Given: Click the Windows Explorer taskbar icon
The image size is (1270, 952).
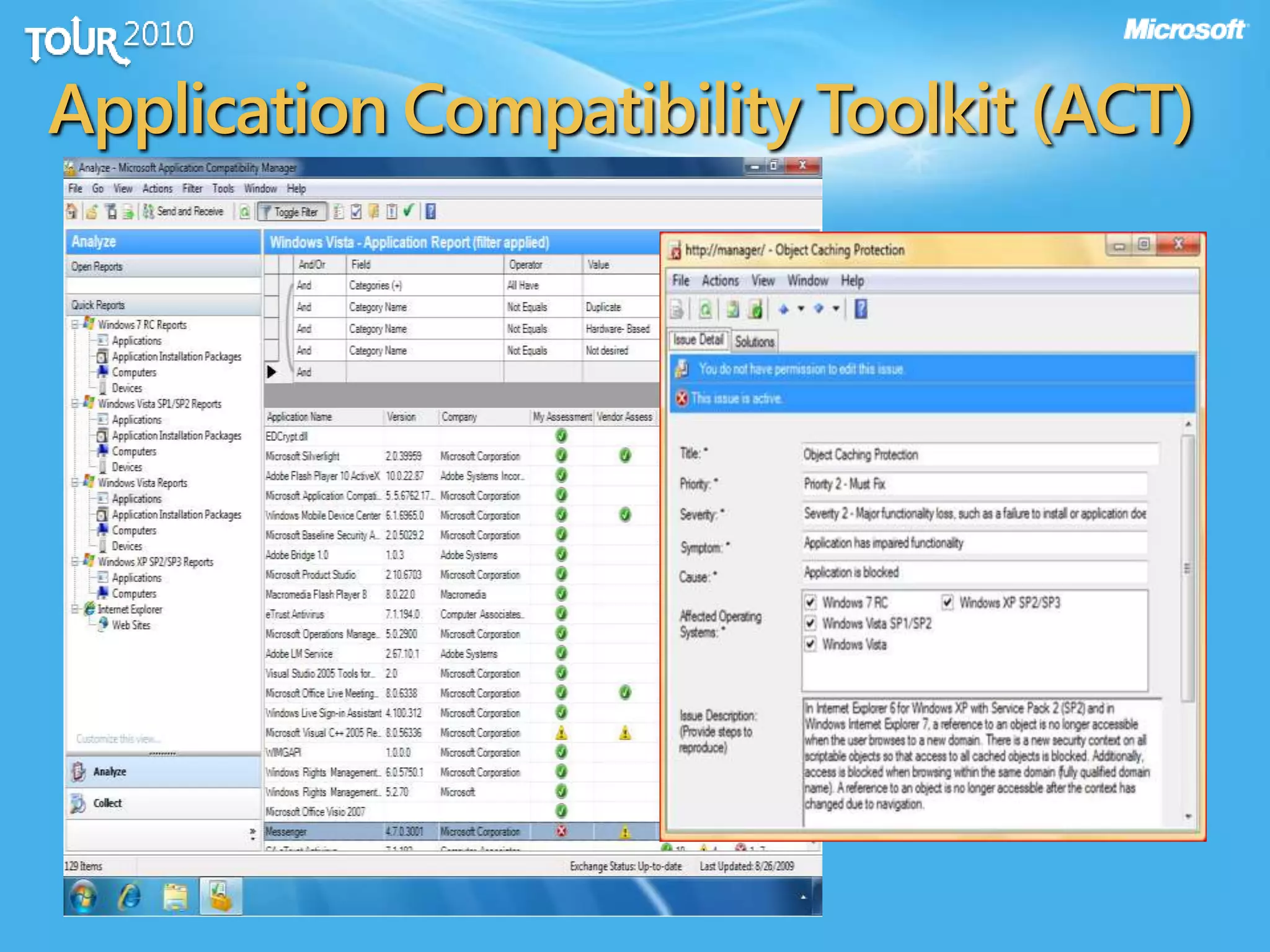Looking at the screenshot, I should [x=175, y=896].
